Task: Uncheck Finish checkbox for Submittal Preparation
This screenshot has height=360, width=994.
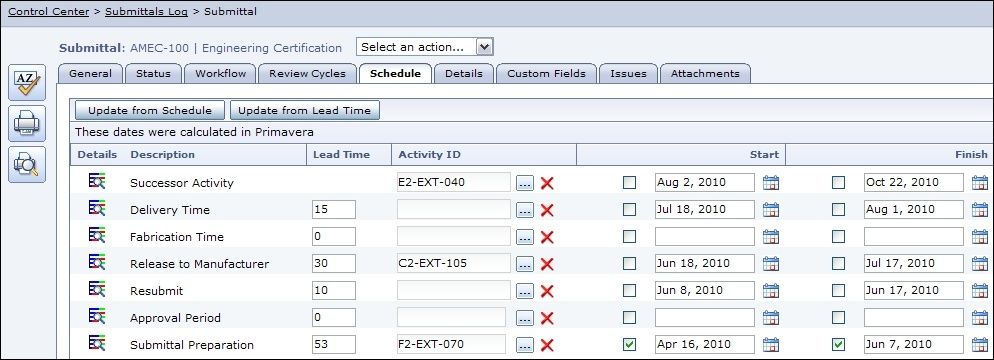Action: coord(839,345)
